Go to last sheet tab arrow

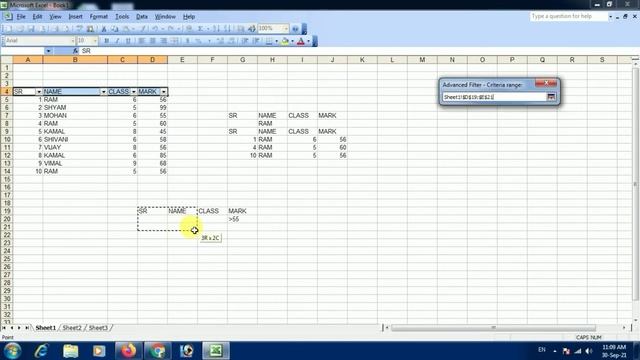coord(27,328)
